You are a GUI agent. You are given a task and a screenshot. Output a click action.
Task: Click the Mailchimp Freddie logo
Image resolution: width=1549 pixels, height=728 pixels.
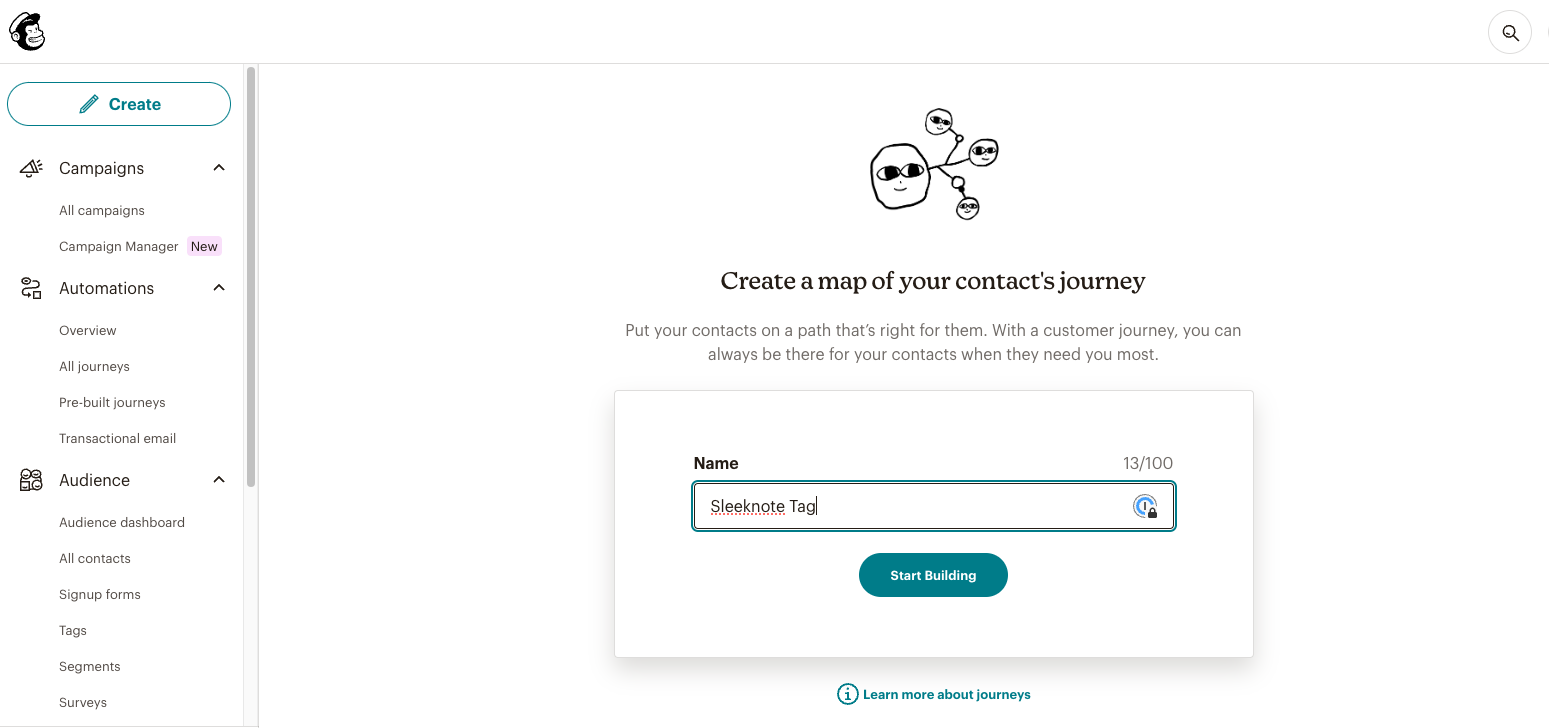(27, 32)
